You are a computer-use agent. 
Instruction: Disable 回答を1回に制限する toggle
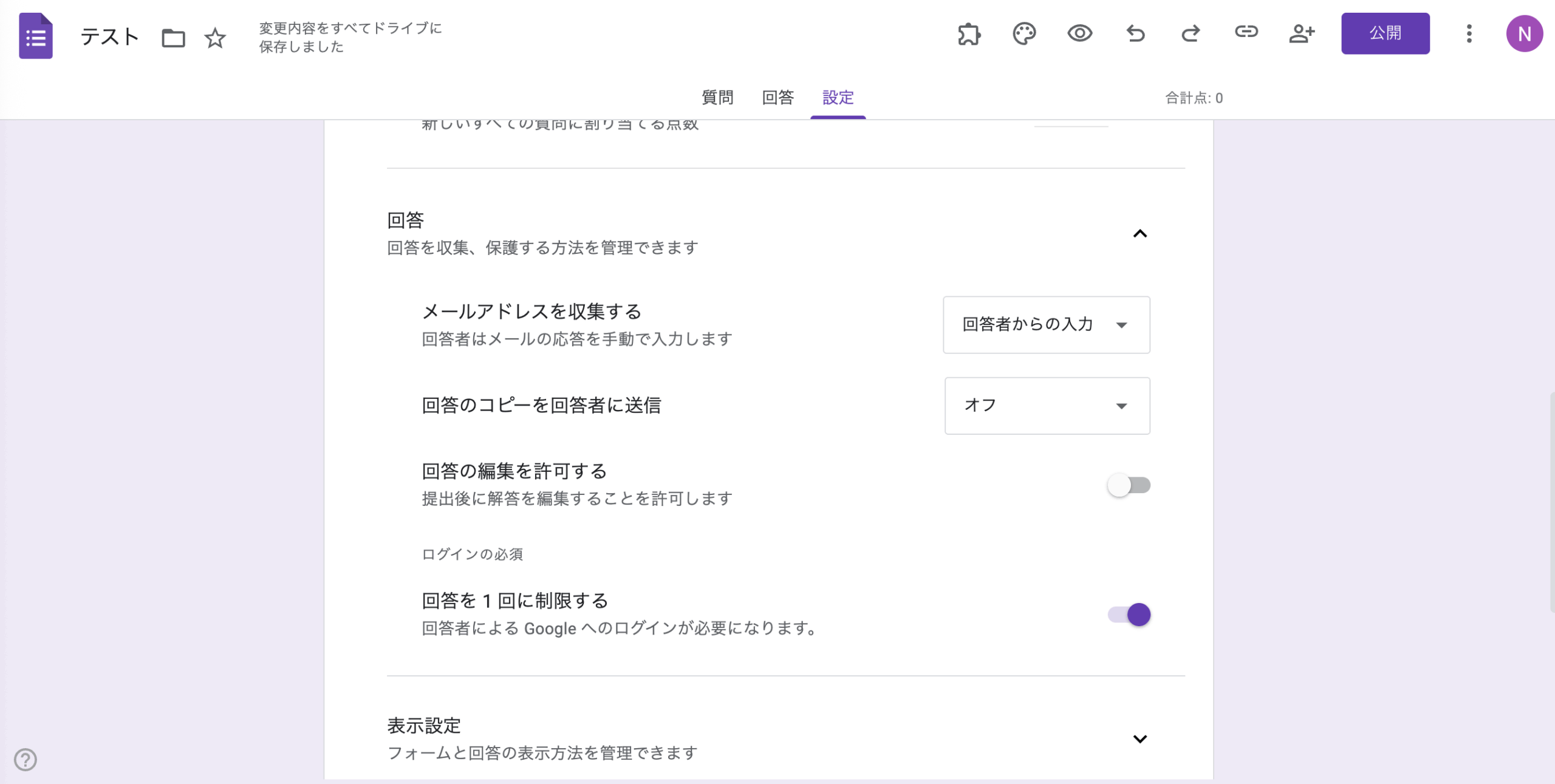(1128, 615)
